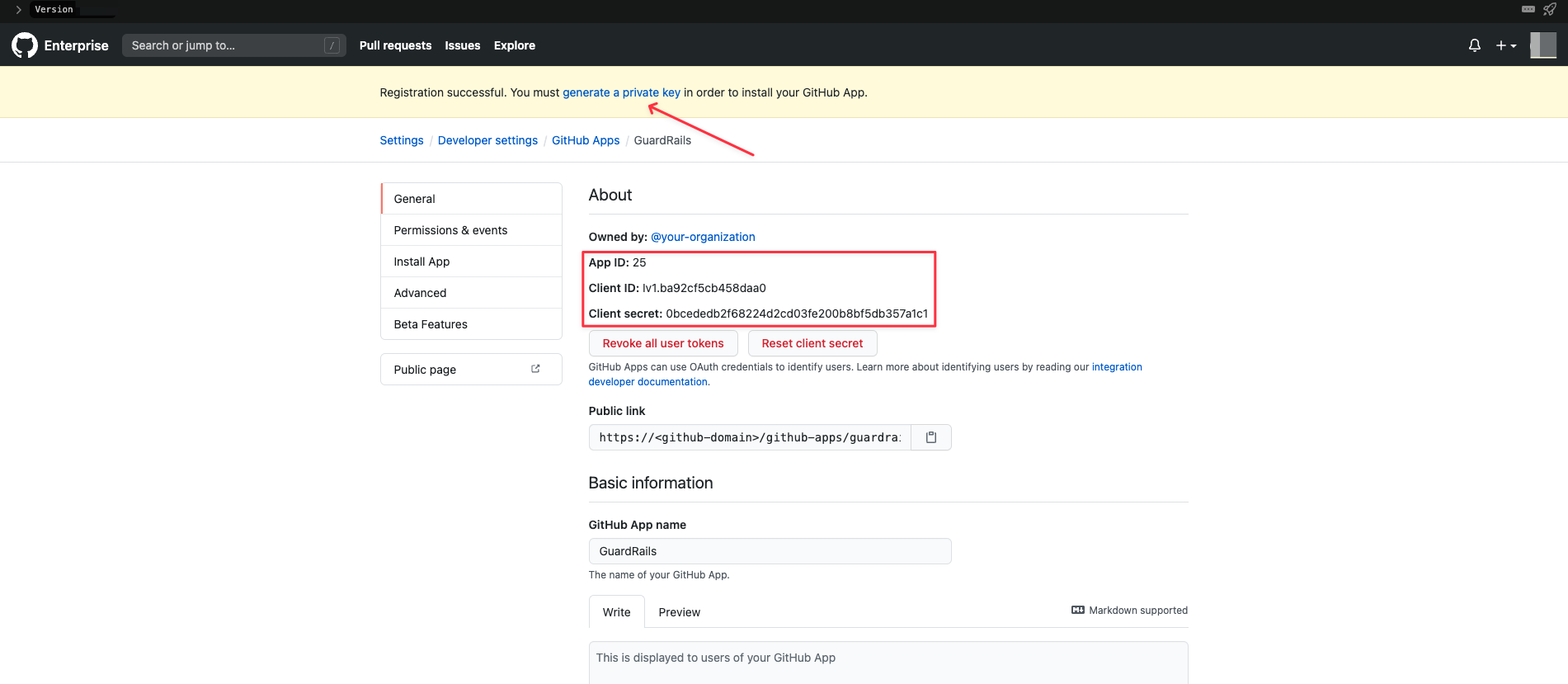1568x684 pixels.
Task: Open Issues in the header
Action: click(462, 45)
